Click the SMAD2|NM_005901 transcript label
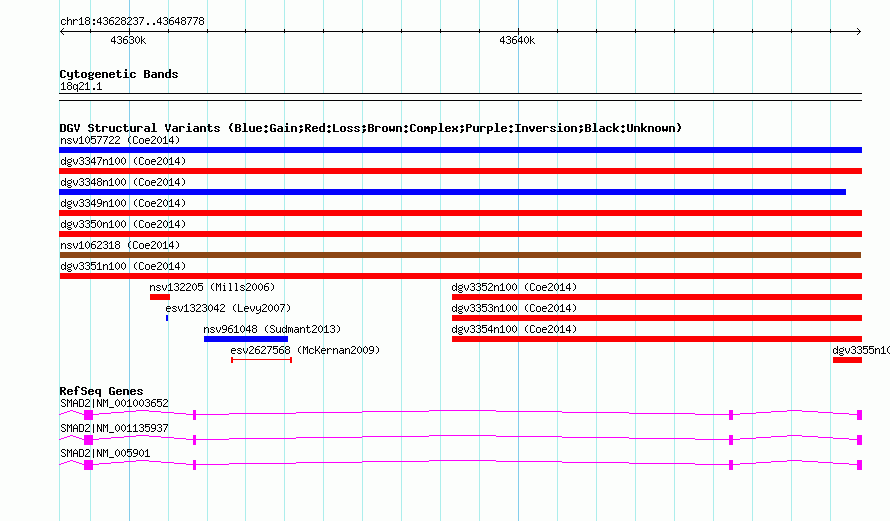 click(x=105, y=453)
